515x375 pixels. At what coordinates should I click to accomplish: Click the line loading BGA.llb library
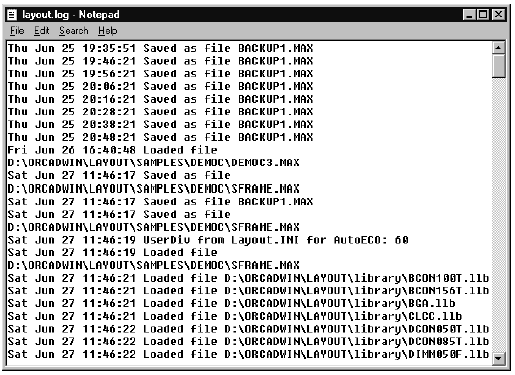pos(231,303)
